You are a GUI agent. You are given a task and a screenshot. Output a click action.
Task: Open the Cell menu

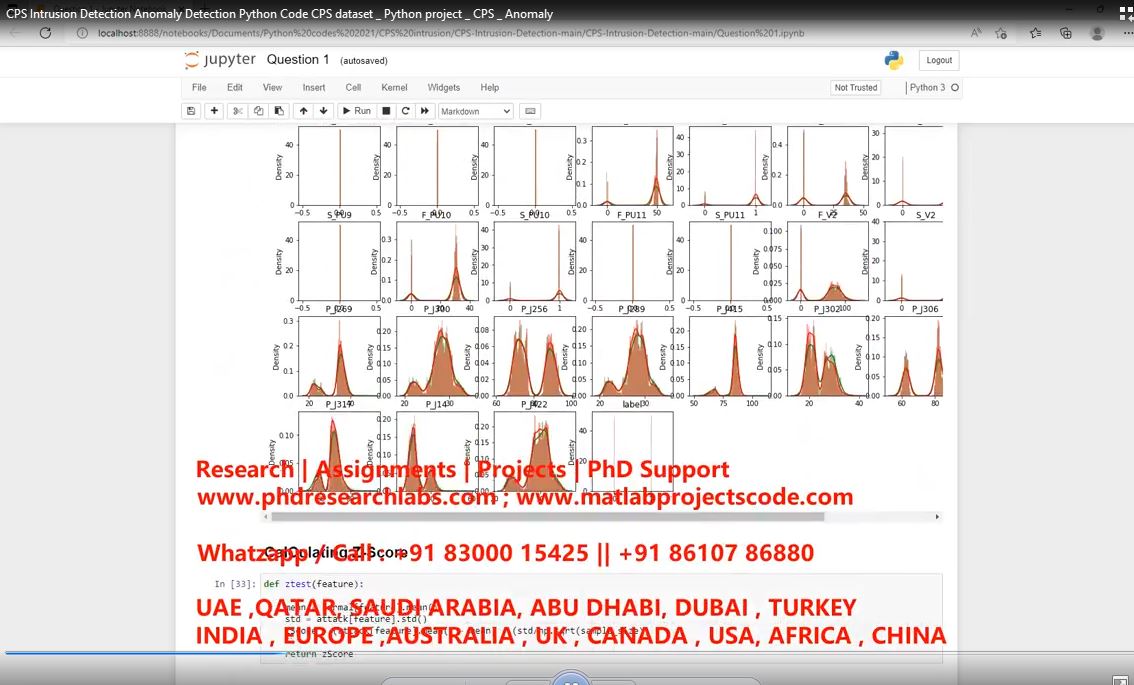click(353, 88)
